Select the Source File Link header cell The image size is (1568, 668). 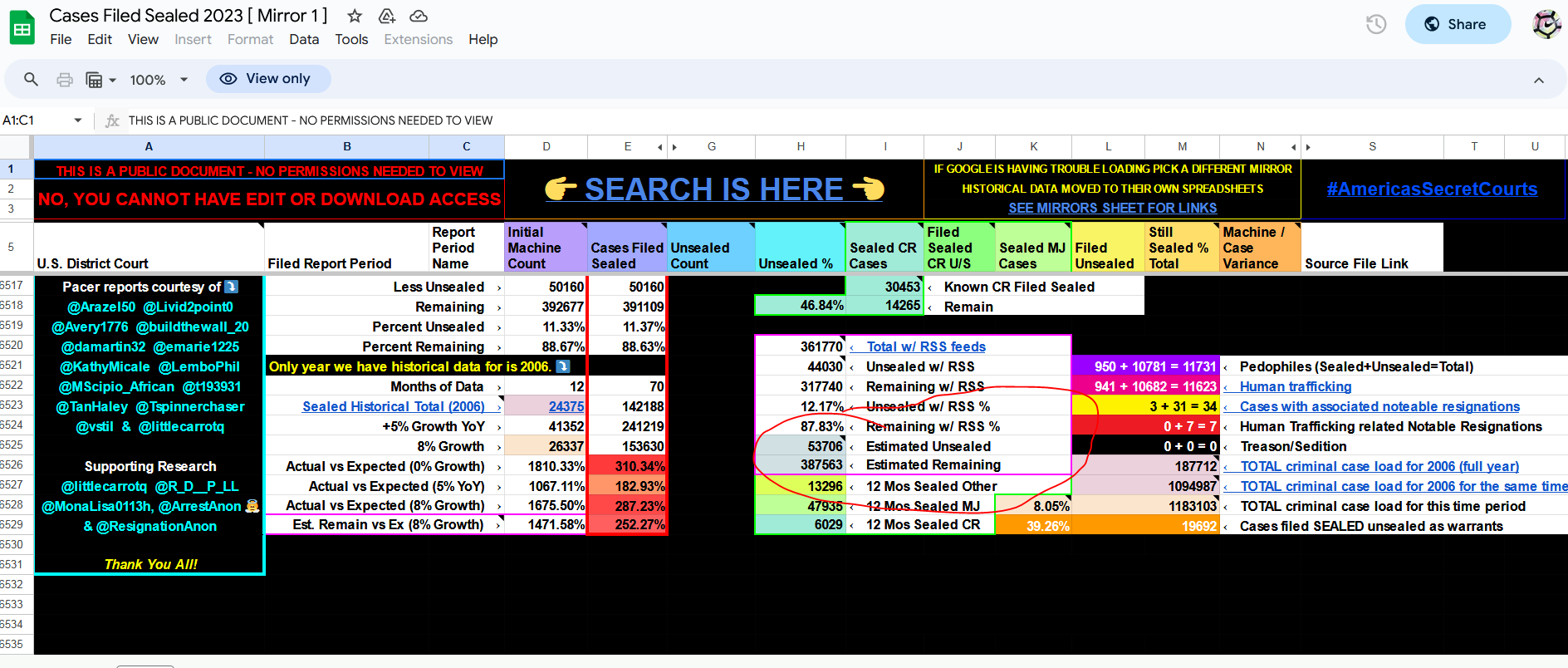point(1372,247)
